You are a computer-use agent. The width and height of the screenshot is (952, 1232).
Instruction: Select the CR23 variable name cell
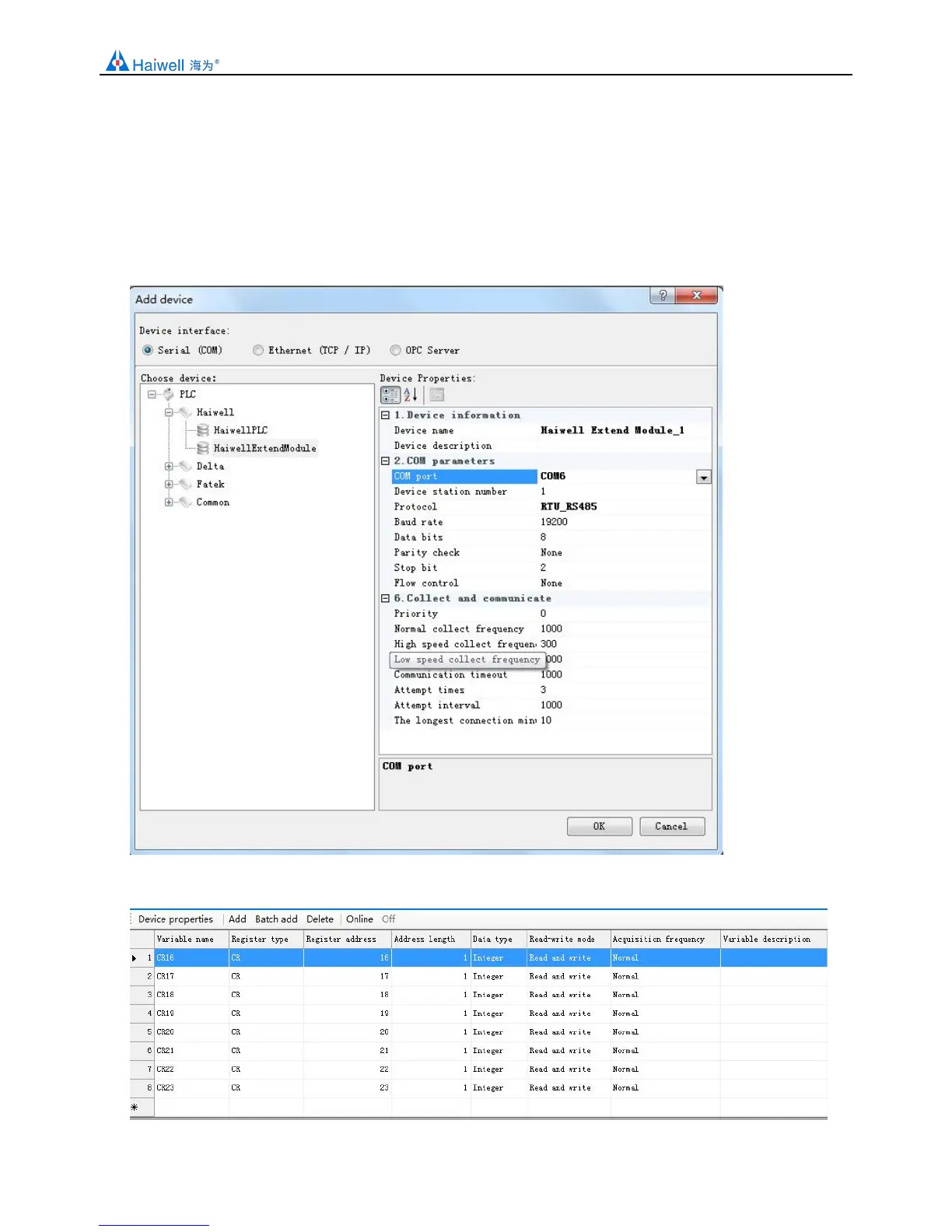(191, 1088)
